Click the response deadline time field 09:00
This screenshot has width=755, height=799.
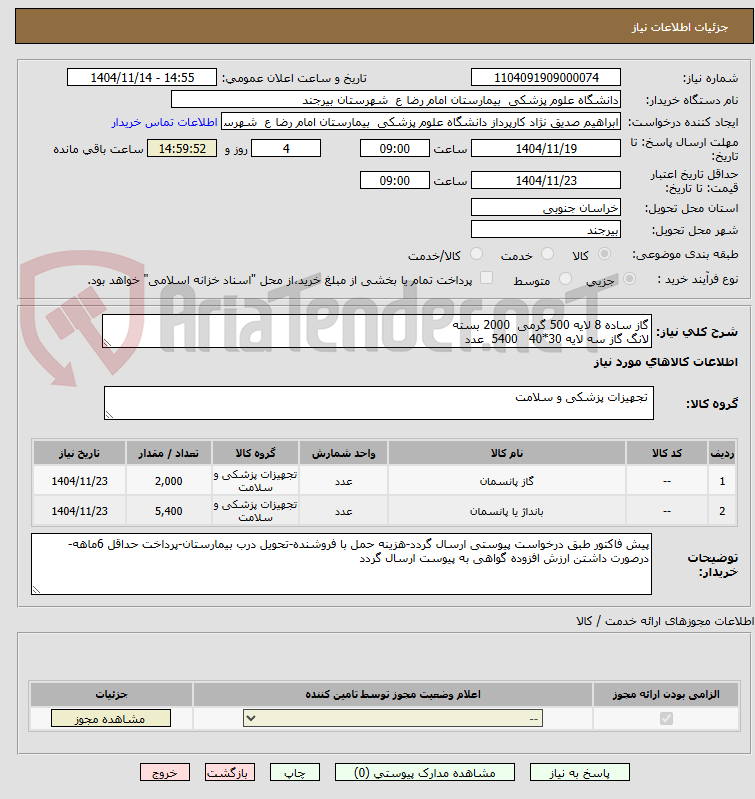(394, 148)
